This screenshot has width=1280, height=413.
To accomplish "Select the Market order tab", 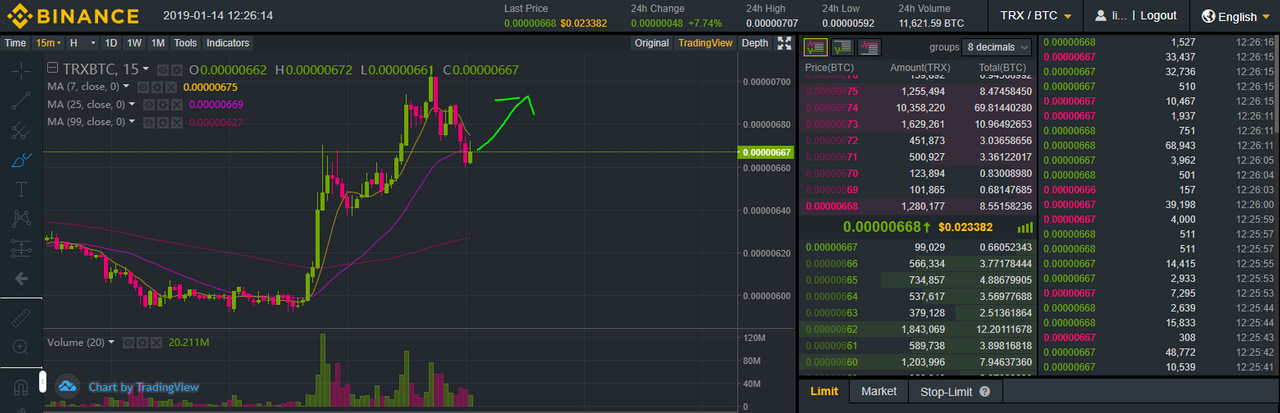I will pyautogui.click(x=879, y=392).
